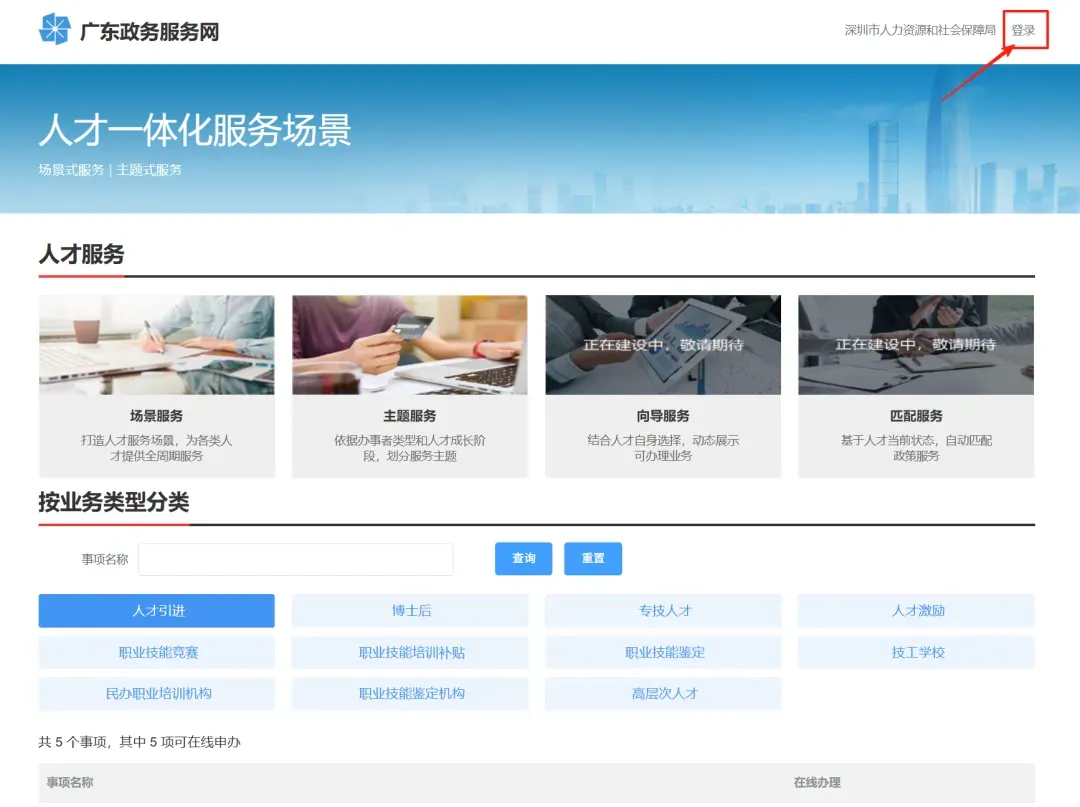
Task: Click the 广东政务服务网 snowflake logo icon
Action: [54, 30]
